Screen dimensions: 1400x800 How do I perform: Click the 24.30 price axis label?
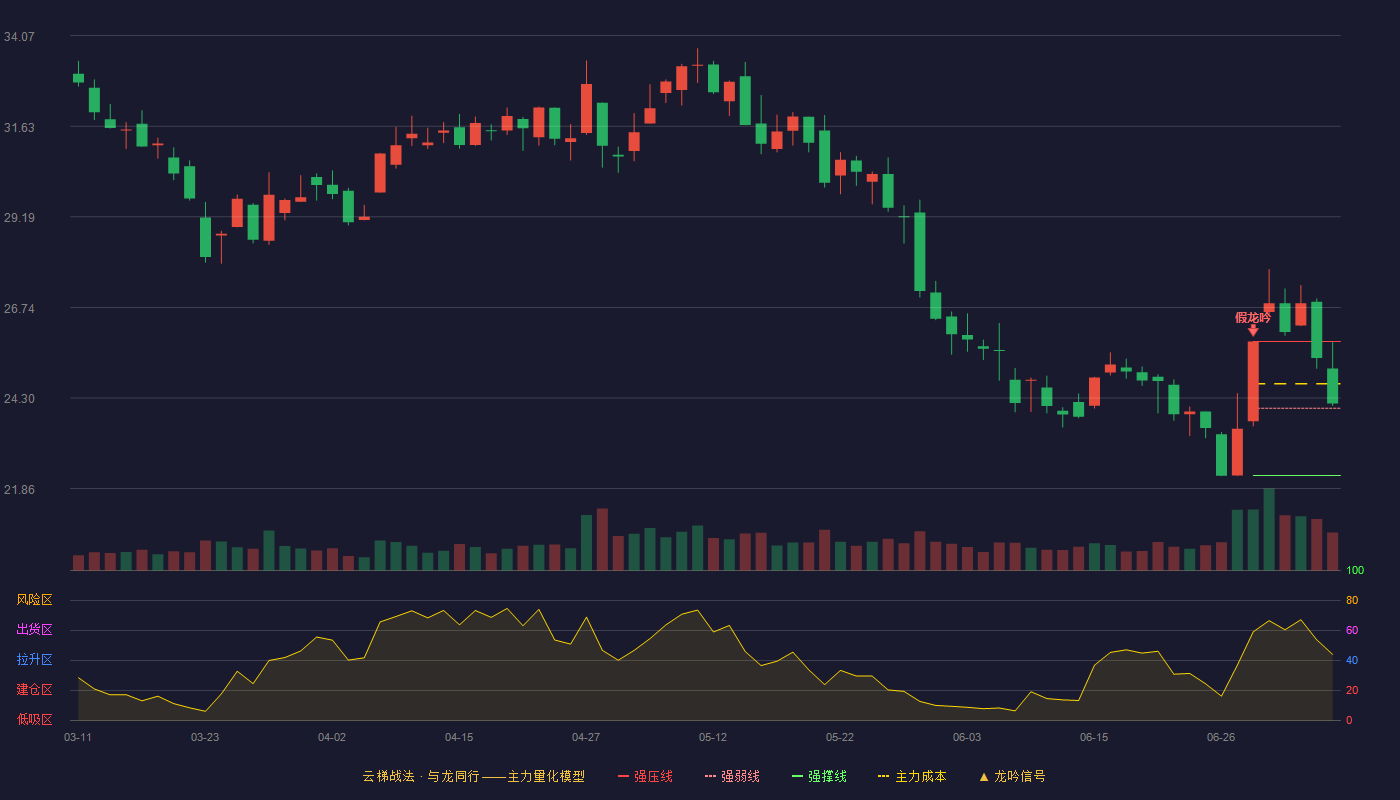click(19, 399)
